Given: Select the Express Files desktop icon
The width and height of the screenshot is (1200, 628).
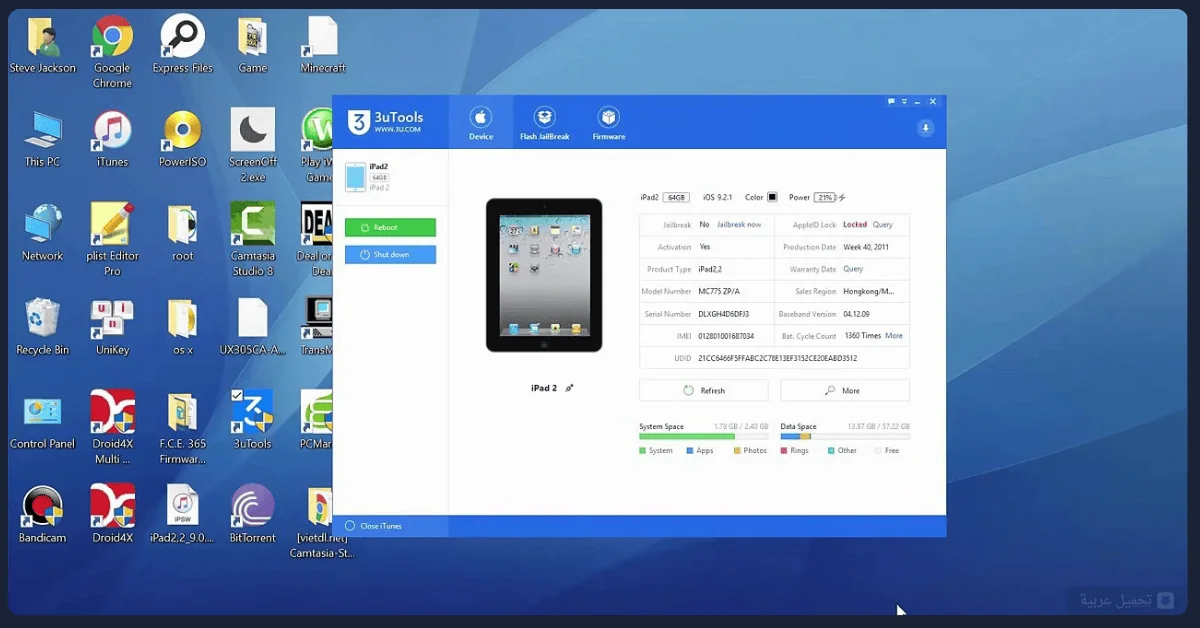Looking at the screenshot, I should (183, 46).
